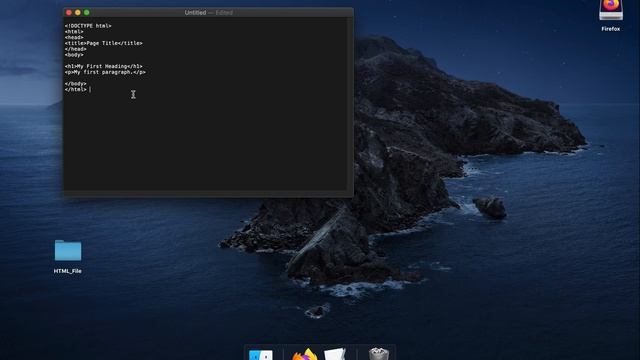Click the <h1>My First Heading</h1> line
The image size is (640, 360).
click(103, 66)
